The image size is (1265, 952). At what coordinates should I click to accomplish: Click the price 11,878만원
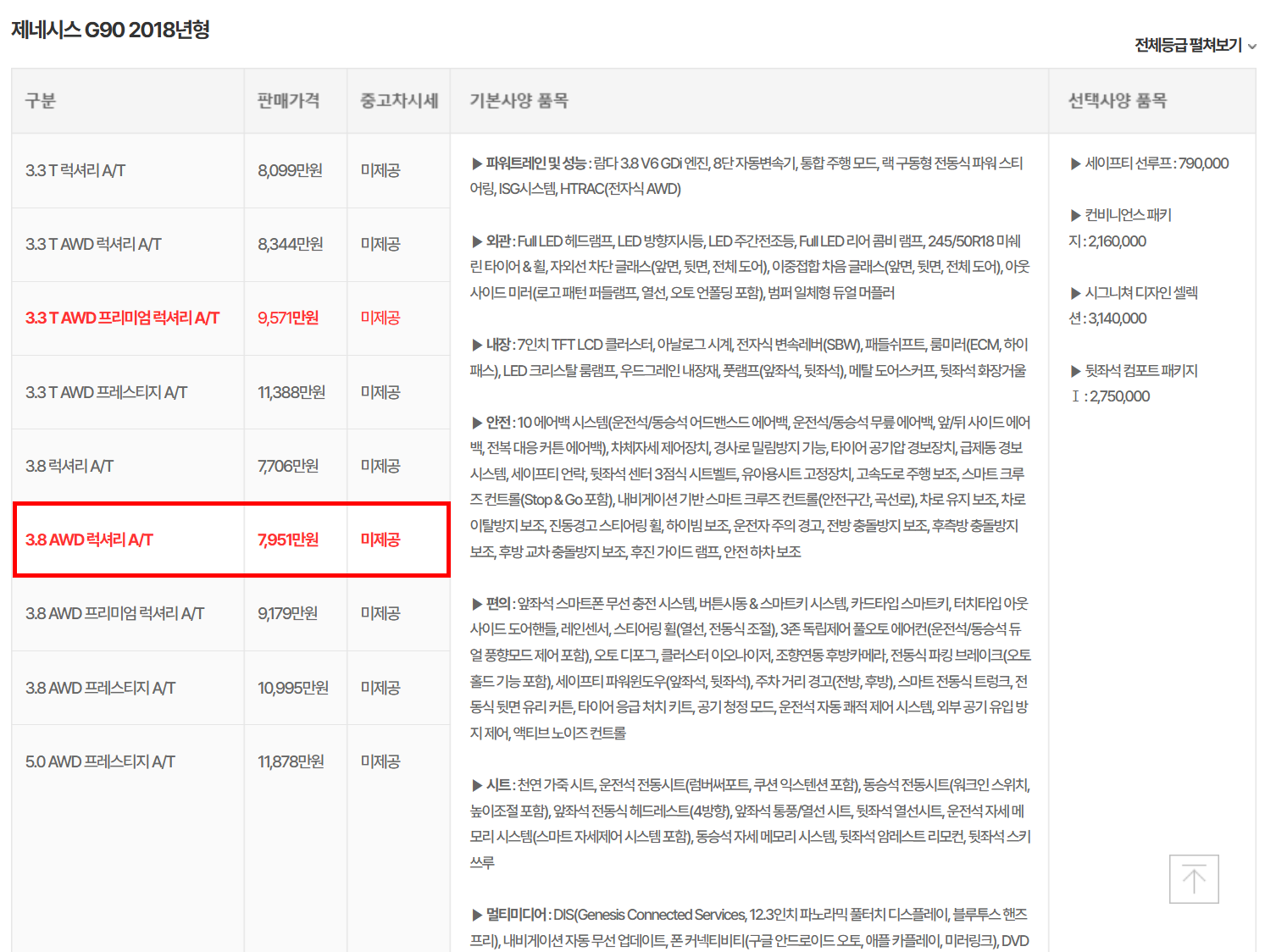tap(291, 762)
